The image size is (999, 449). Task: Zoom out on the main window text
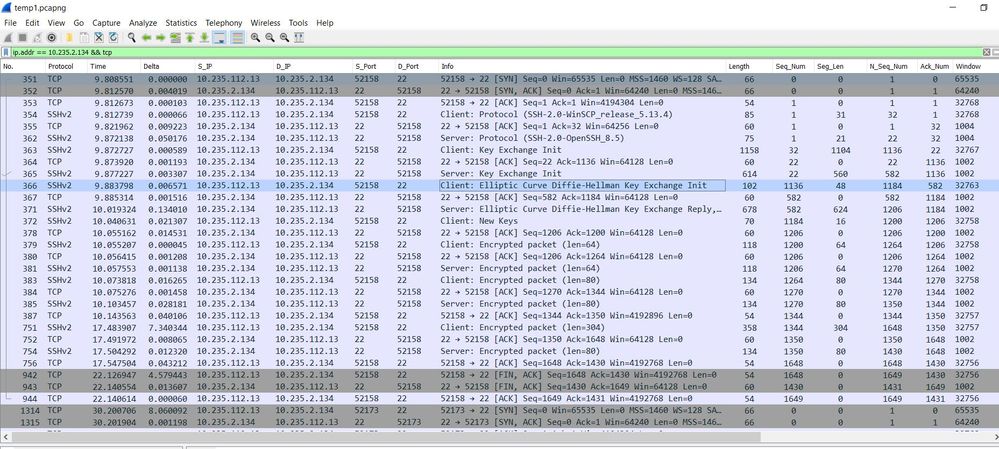click(x=270, y=38)
